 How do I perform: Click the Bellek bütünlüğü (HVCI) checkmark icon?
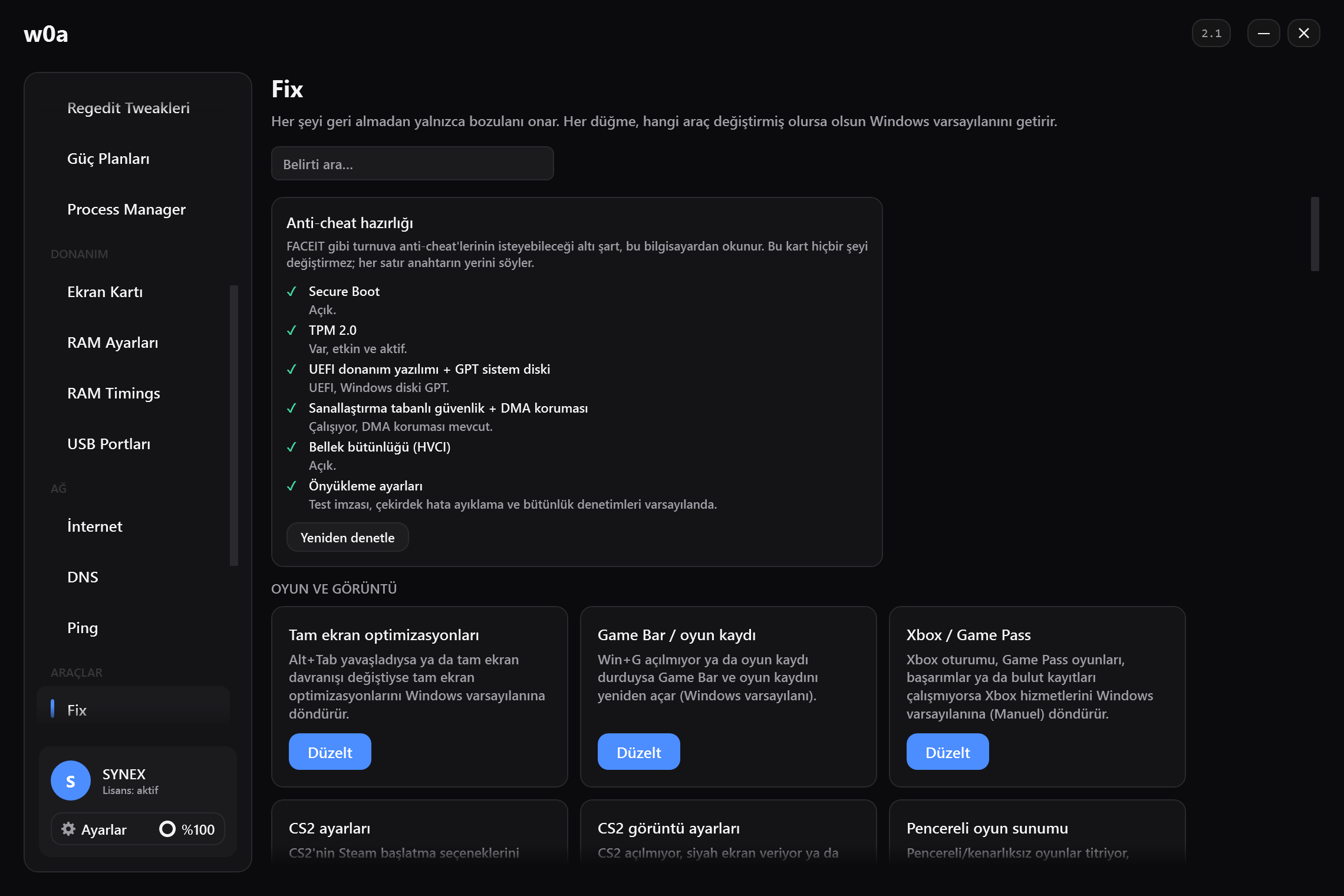tap(291, 447)
